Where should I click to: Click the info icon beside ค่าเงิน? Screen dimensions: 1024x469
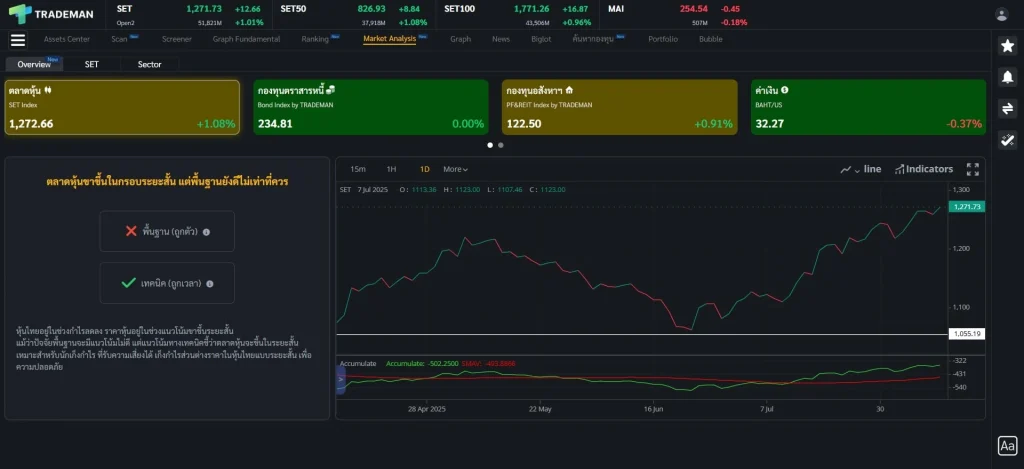tap(784, 90)
